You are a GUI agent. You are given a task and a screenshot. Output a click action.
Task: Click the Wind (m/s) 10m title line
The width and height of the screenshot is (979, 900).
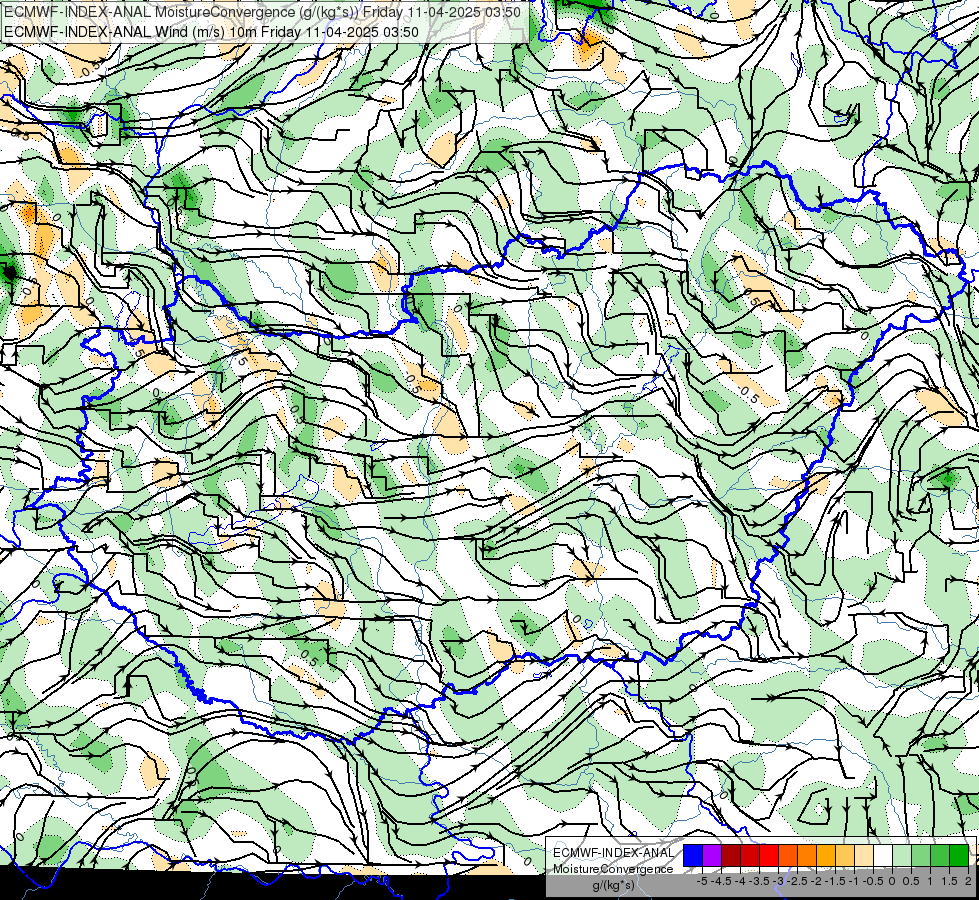coord(212,31)
